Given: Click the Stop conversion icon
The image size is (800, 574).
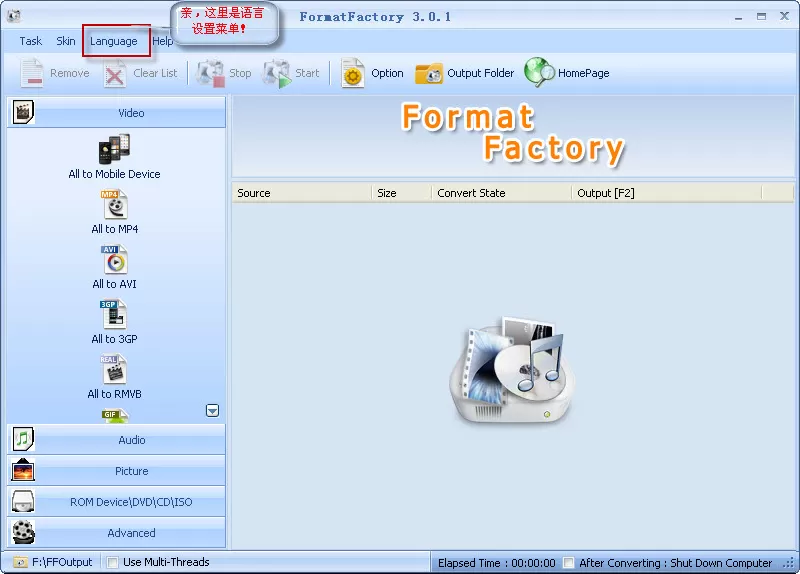Looking at the screenshot, I should (211, 74).
